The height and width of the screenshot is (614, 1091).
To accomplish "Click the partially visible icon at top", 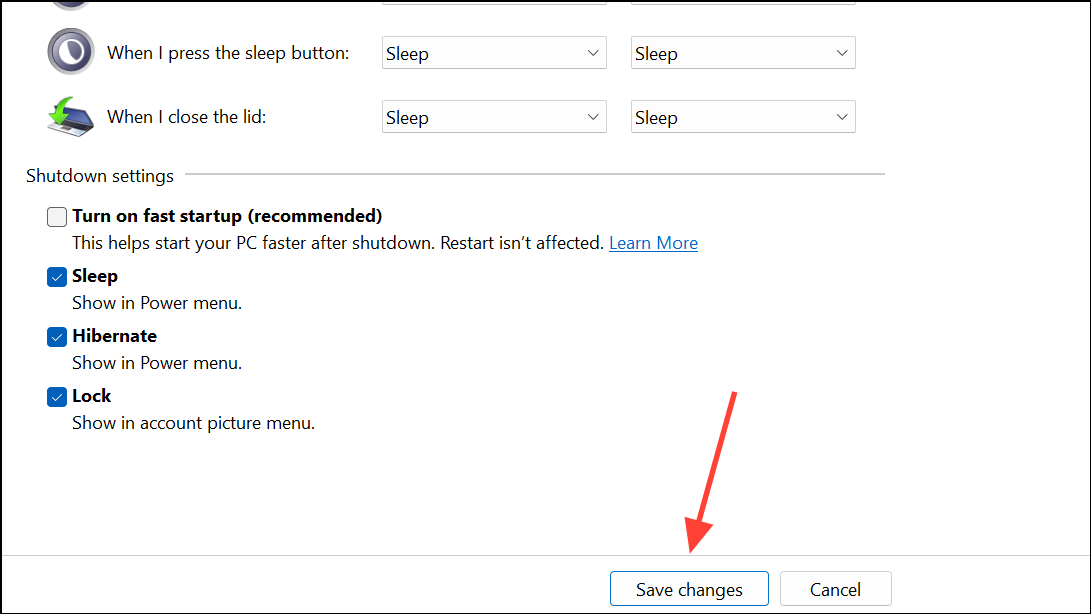I will 68,5.
